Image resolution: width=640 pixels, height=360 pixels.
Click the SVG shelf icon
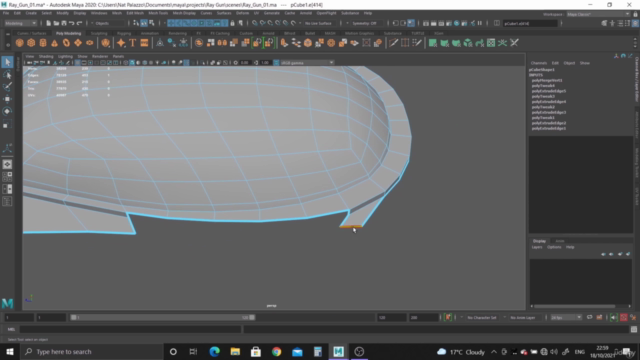[144, 43]
